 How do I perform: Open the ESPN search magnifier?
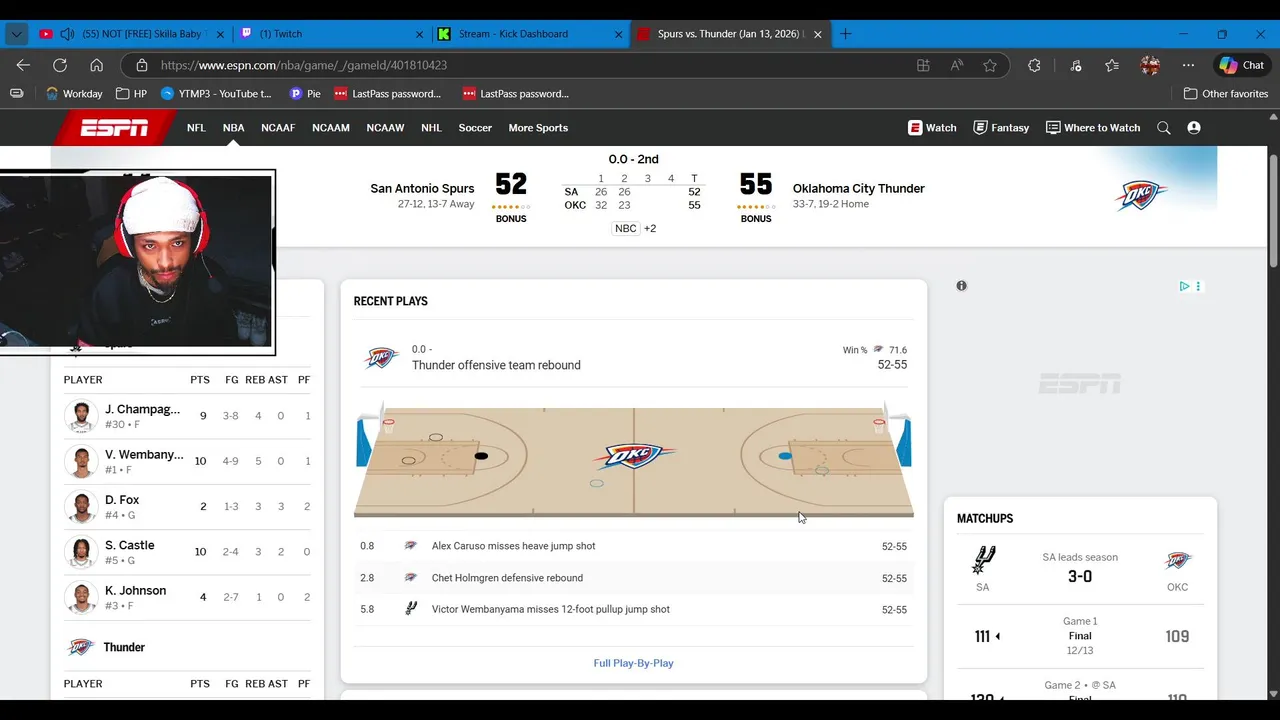pyautogui.click(x=1164, y=128)
